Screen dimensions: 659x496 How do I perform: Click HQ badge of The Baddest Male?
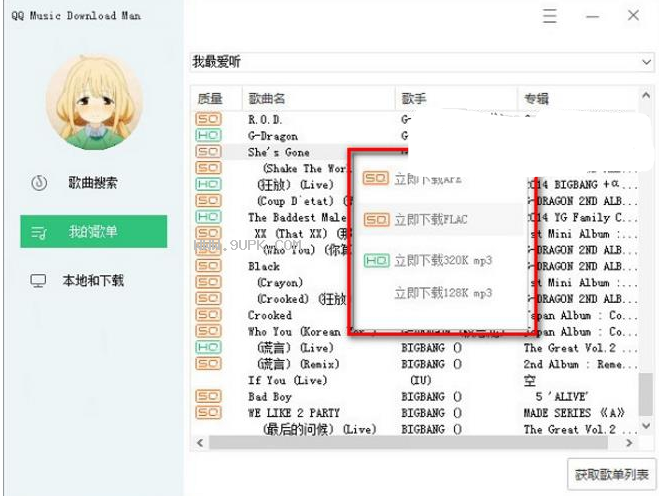208,217
